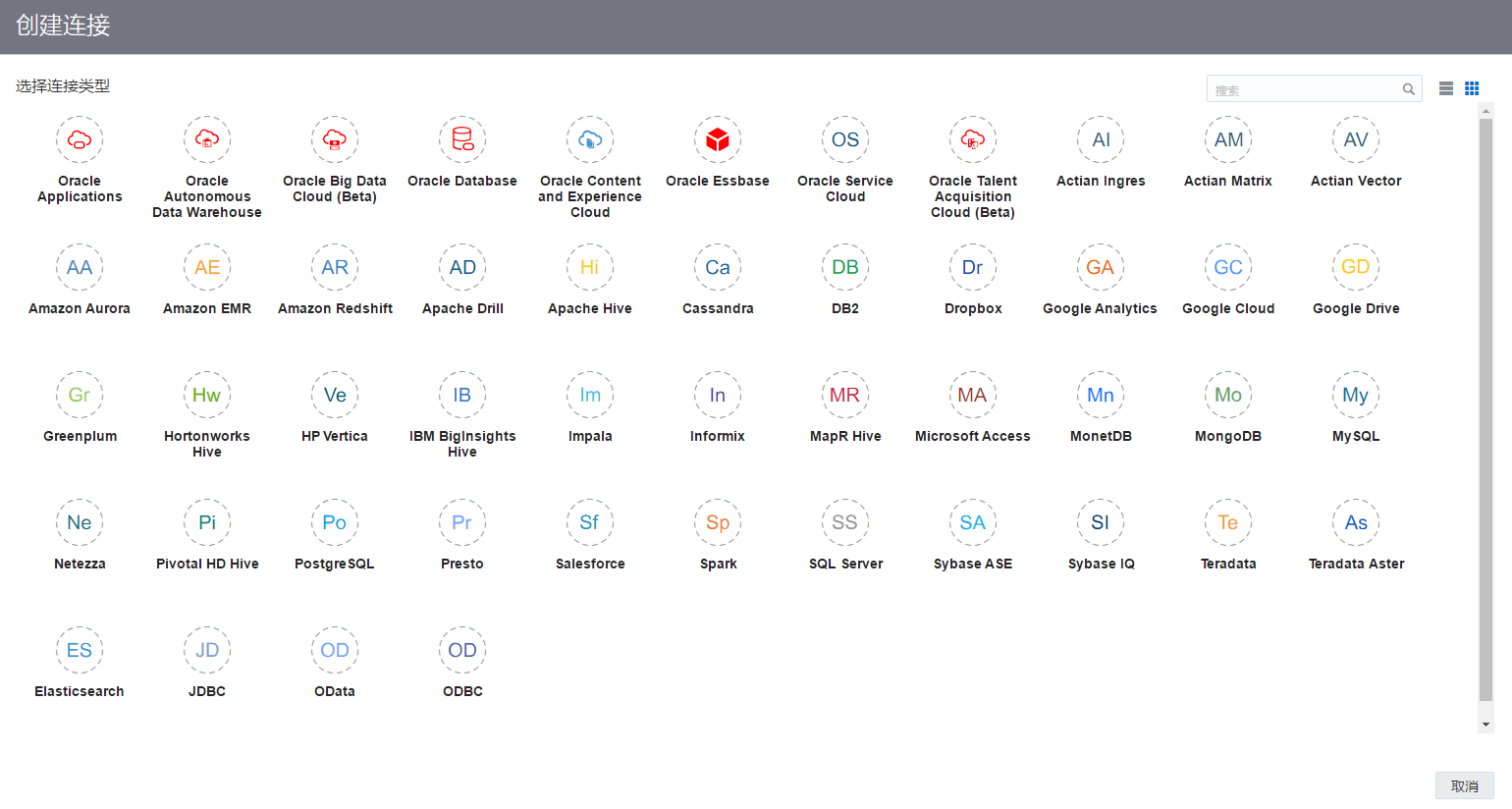Select the Apache Drill AD icon
Viewport: 1512px width, 809px height.
[x=462, y=267]
